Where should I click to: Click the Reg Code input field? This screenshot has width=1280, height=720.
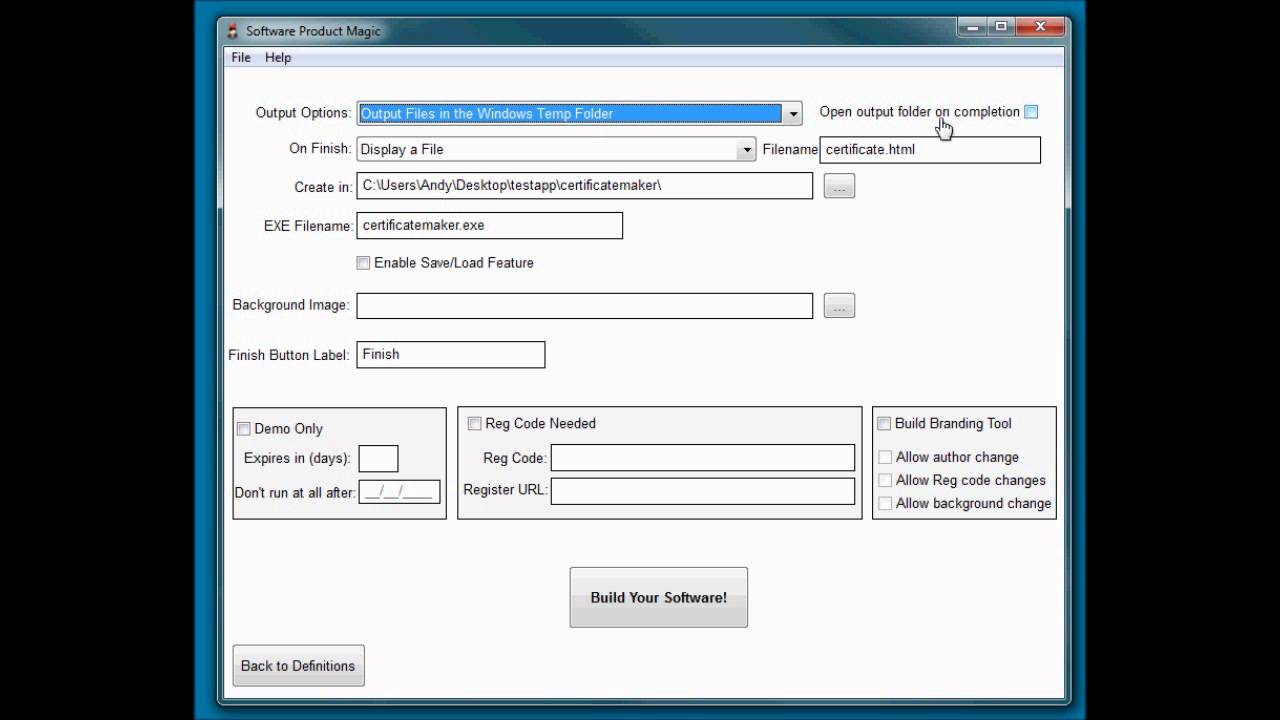point(703,458)
